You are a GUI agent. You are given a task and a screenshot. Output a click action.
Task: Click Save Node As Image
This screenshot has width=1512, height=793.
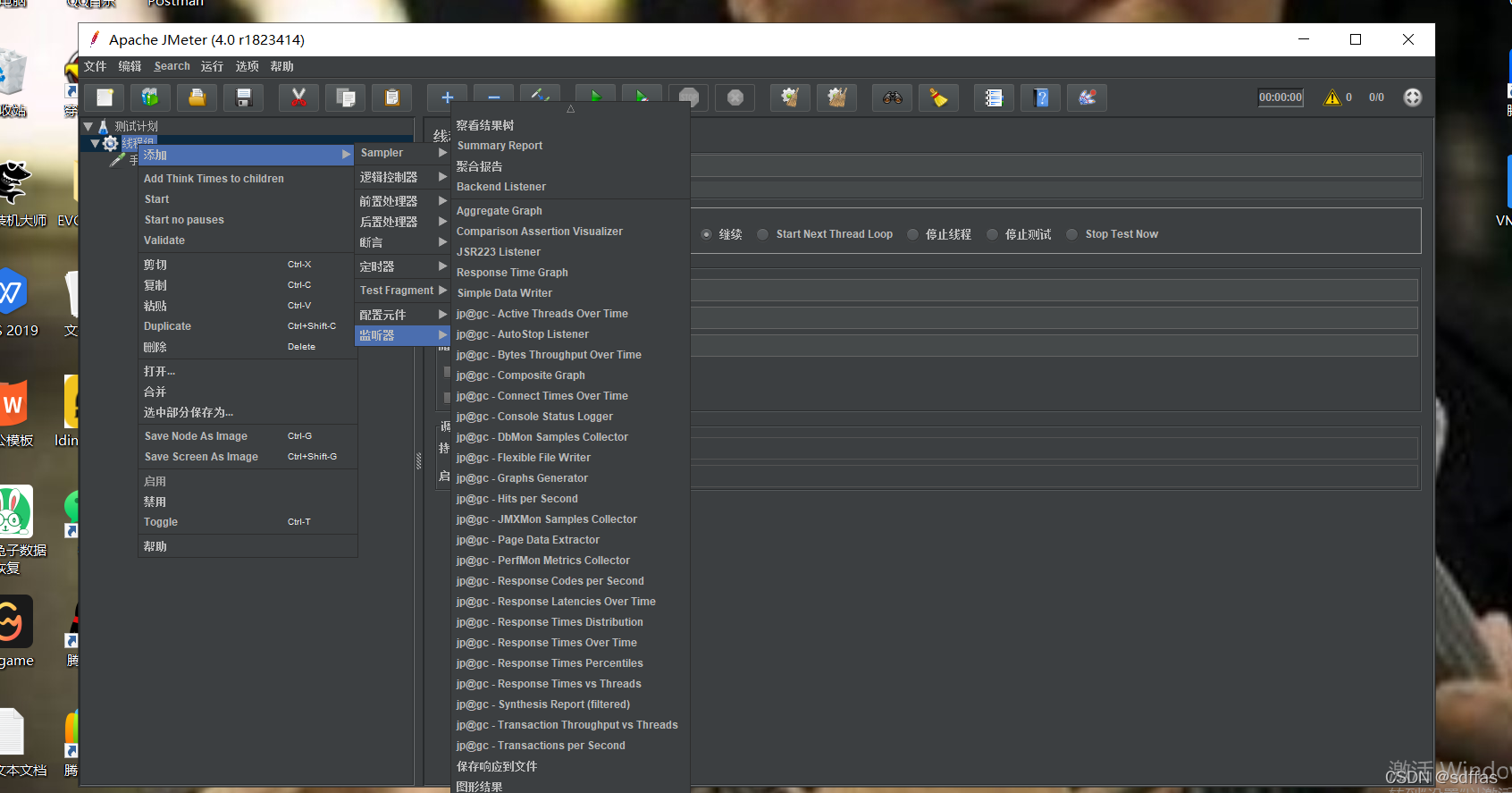(x=248, y=436)
